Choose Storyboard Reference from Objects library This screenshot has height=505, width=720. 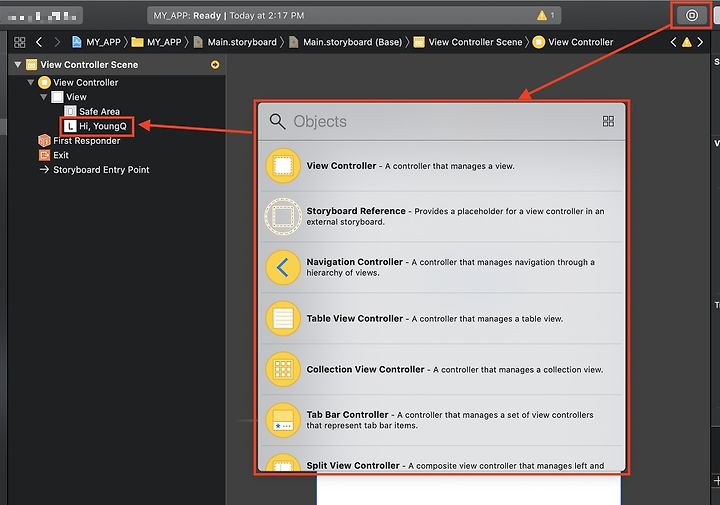click(x=441, y=216)
